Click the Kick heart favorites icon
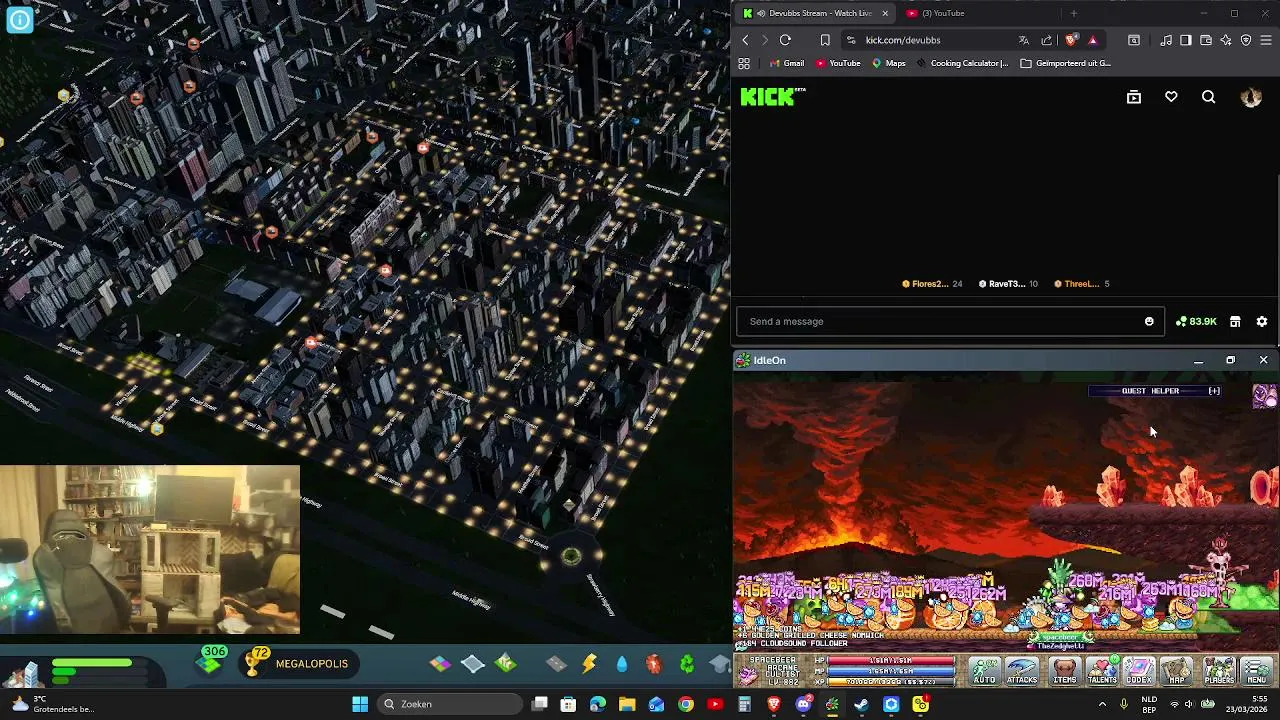 1171,97
